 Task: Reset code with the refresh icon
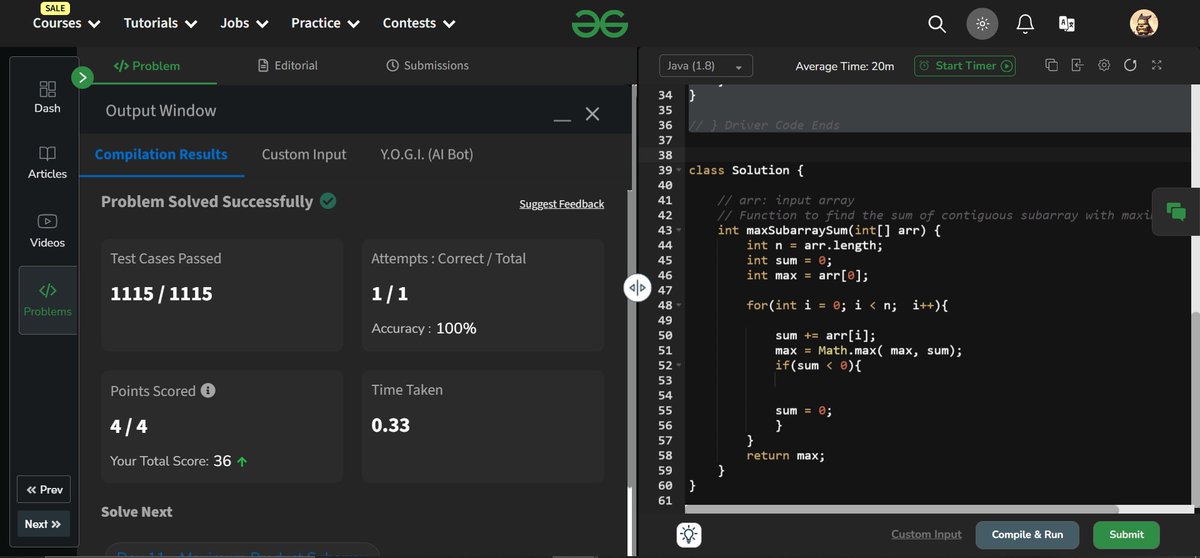tap(1130, 65)
